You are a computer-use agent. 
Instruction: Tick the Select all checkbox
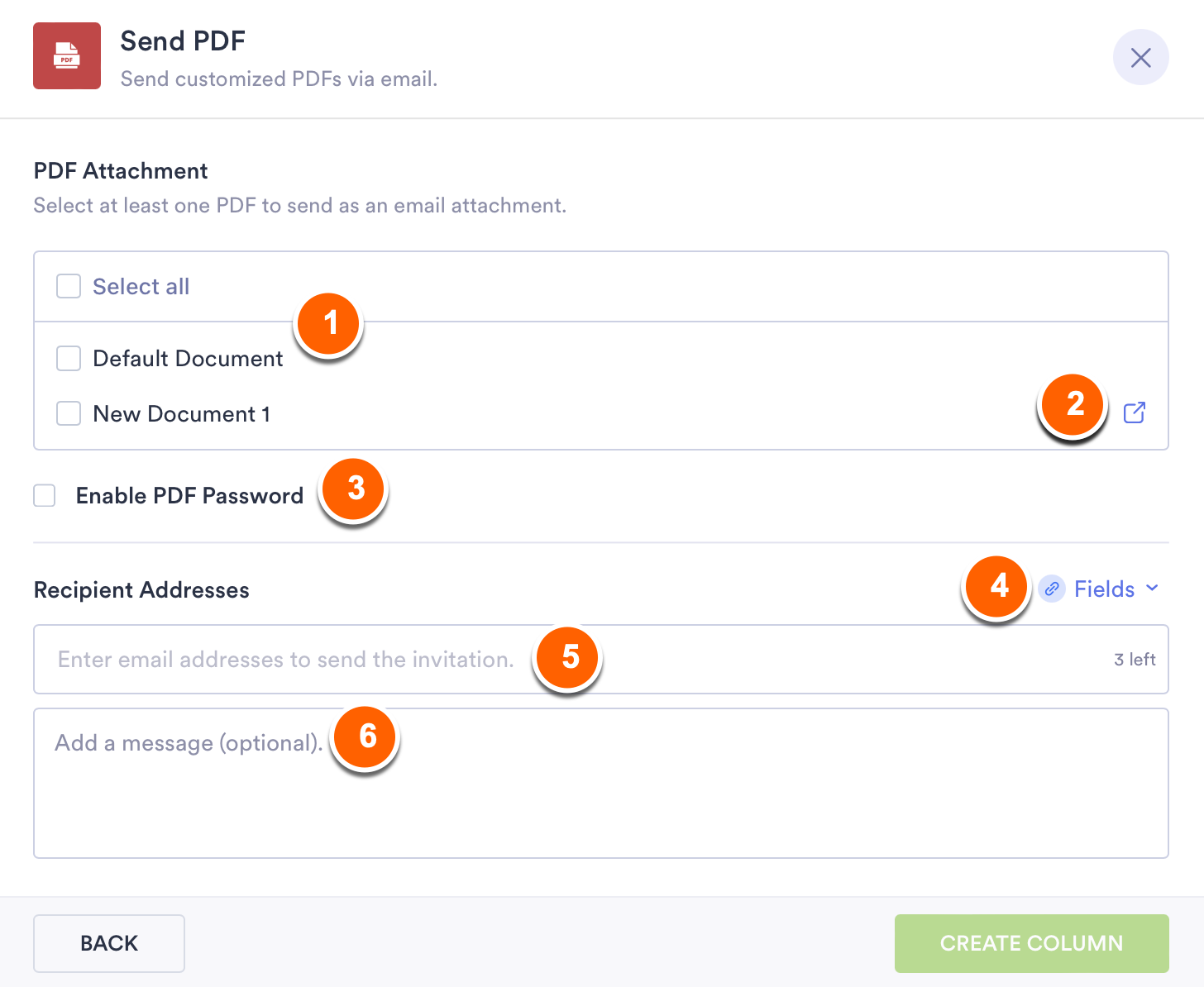coord(69,286)
